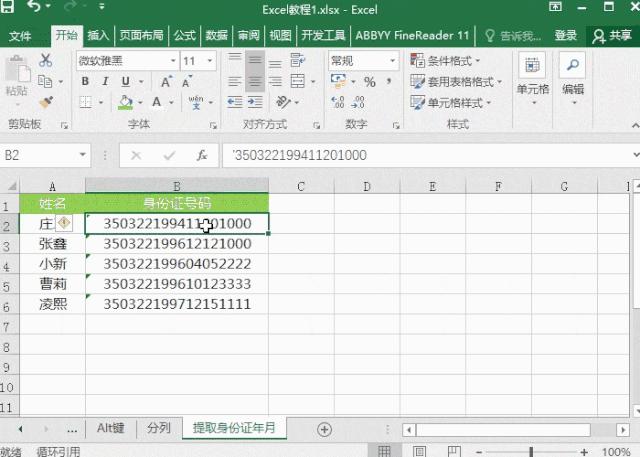Click the 共享 share button

coord(612,36)
